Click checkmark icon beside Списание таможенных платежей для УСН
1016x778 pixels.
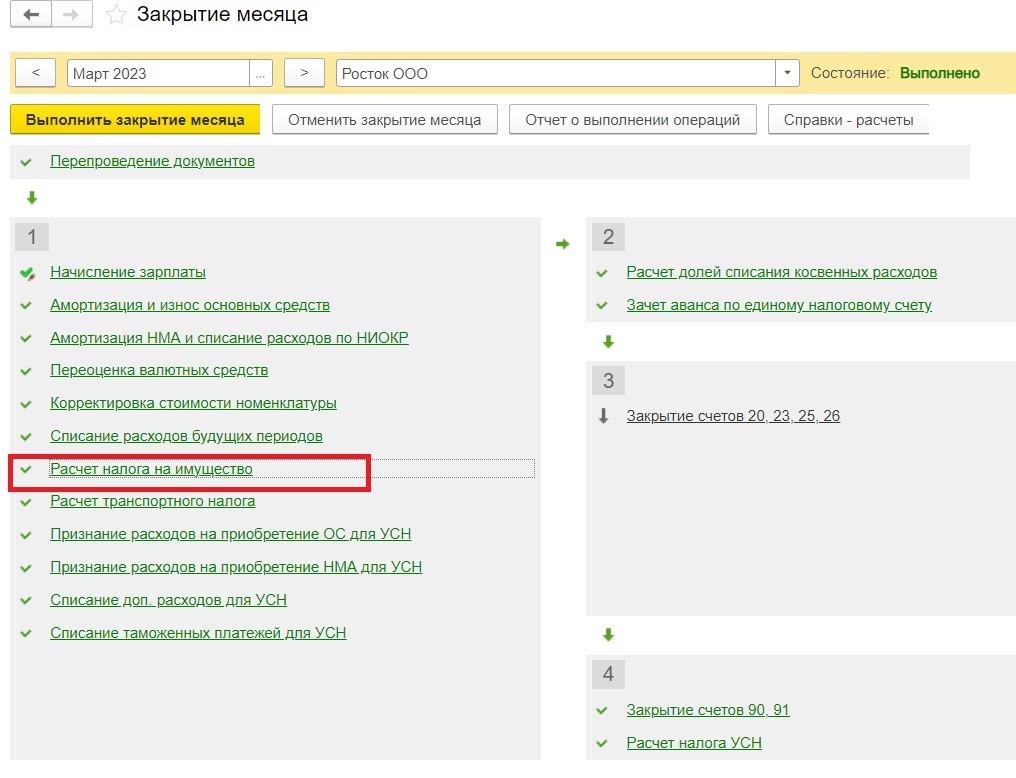click(x=26, y=634)
